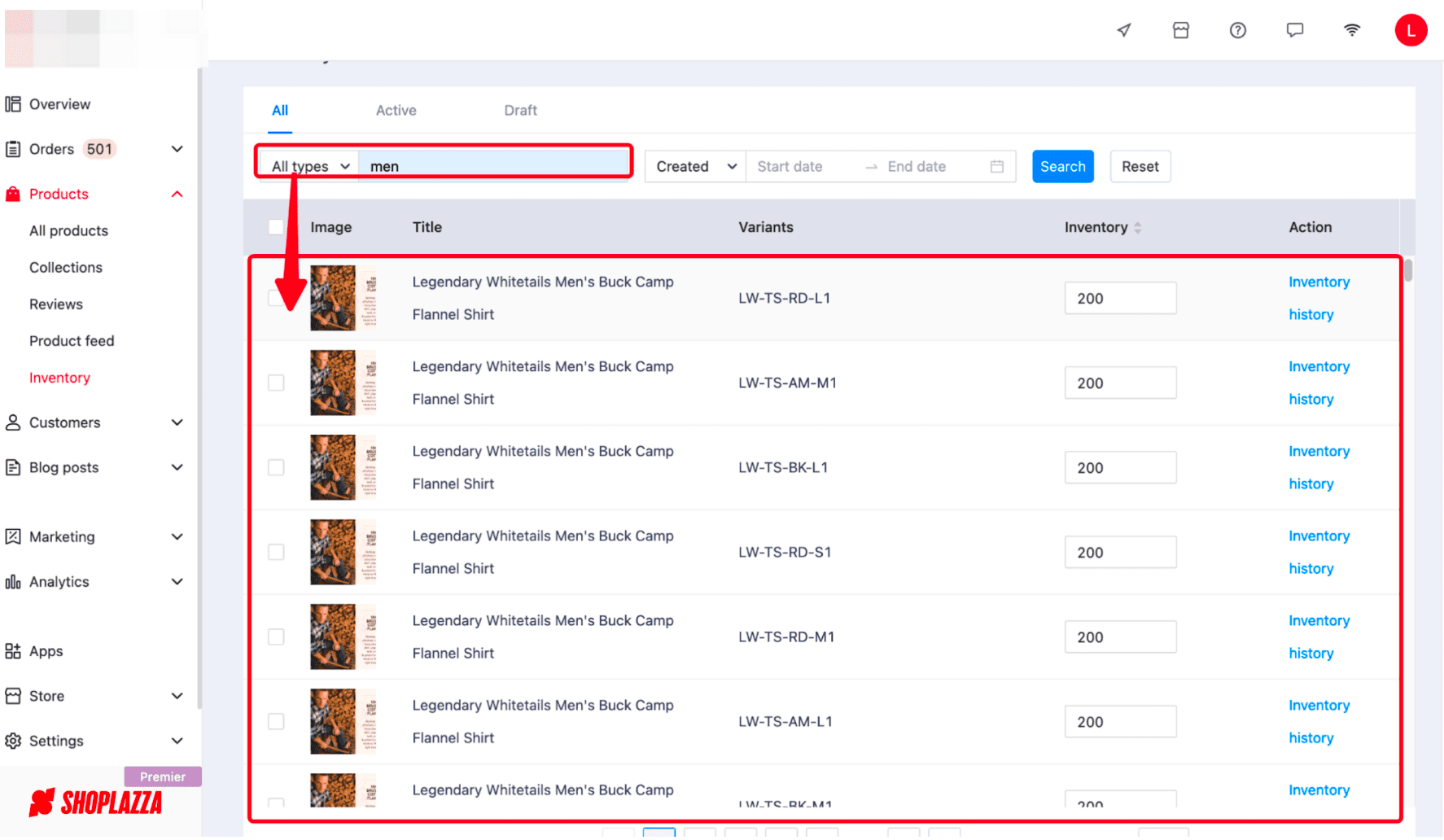Open Collections in sidebar
This screenshot has width=1444, height=840.
tap(66, 267)
